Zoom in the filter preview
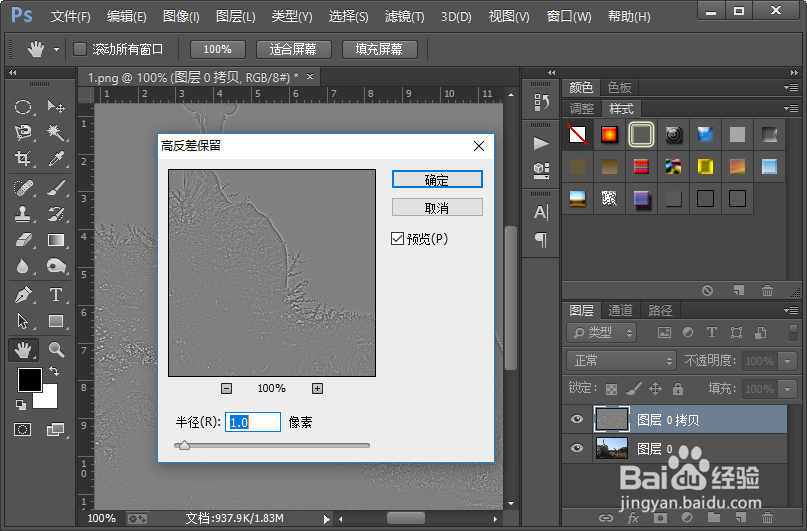Viewport: 807px width, 531px height. click(318, 388)
